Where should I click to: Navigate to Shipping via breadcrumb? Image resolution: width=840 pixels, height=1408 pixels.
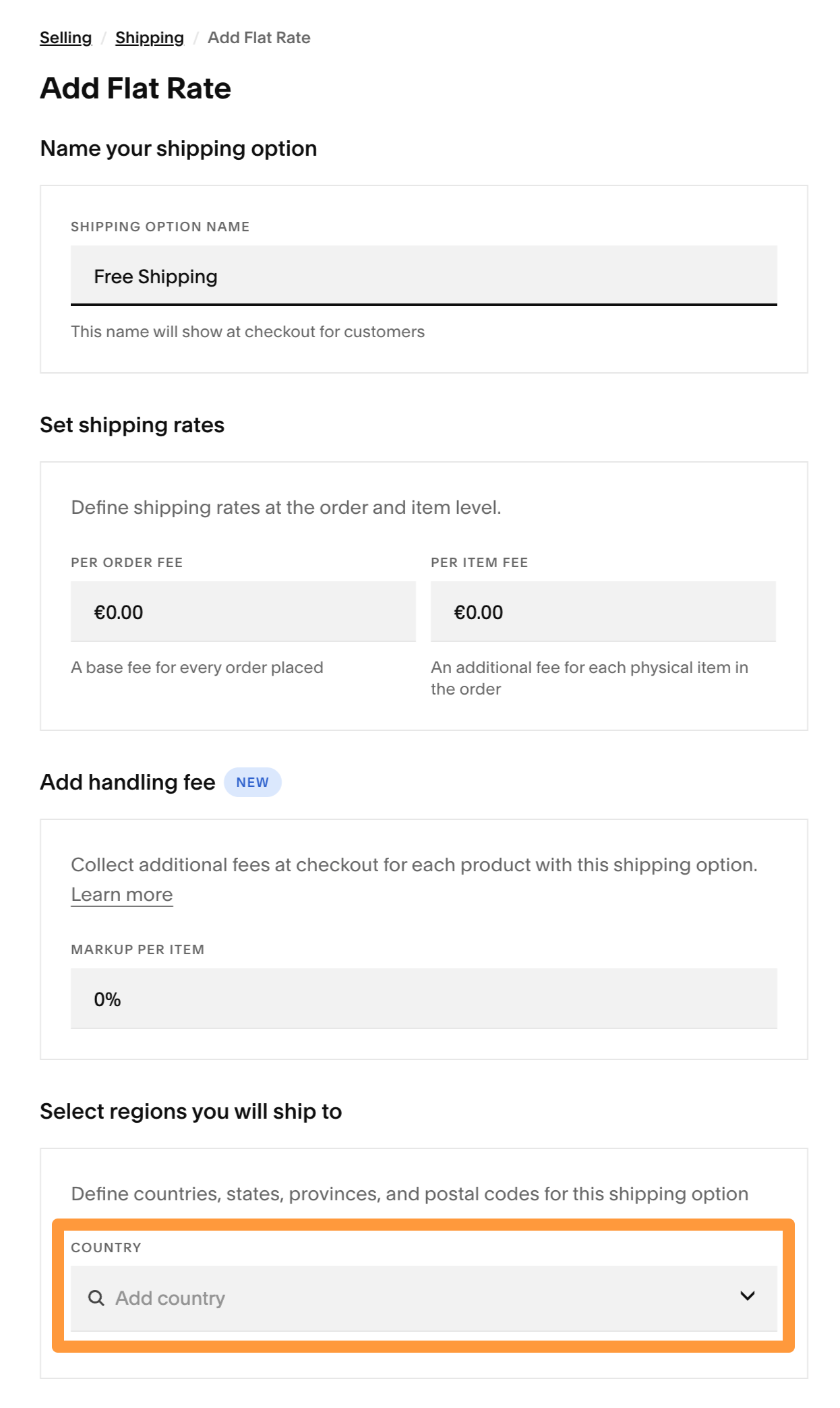pos(150,37)
